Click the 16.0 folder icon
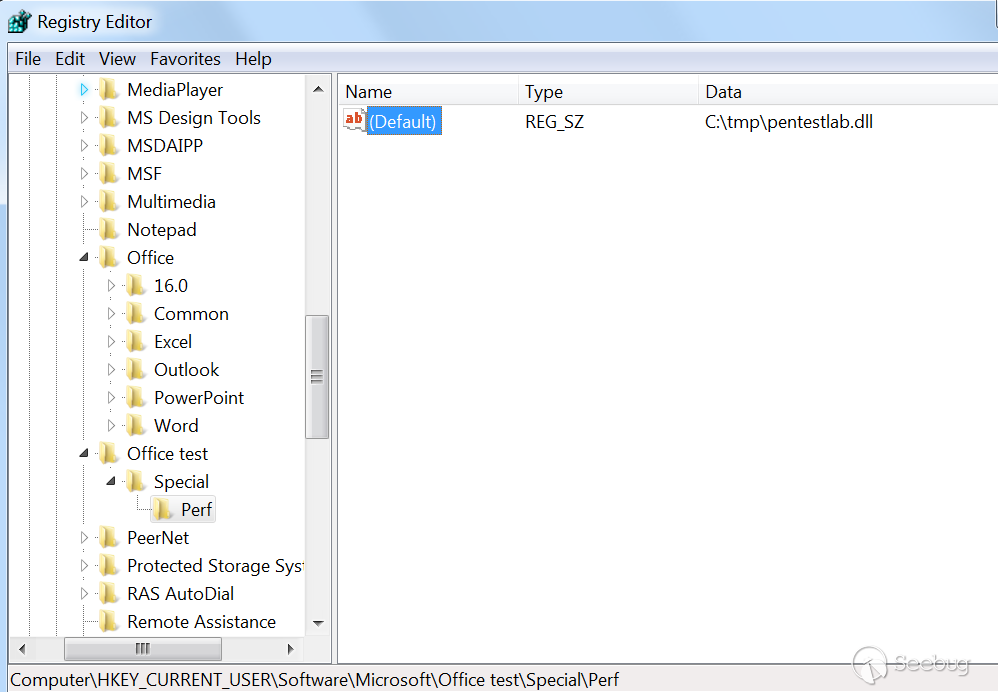Screen dimensions: 998x692 [136, 286]
